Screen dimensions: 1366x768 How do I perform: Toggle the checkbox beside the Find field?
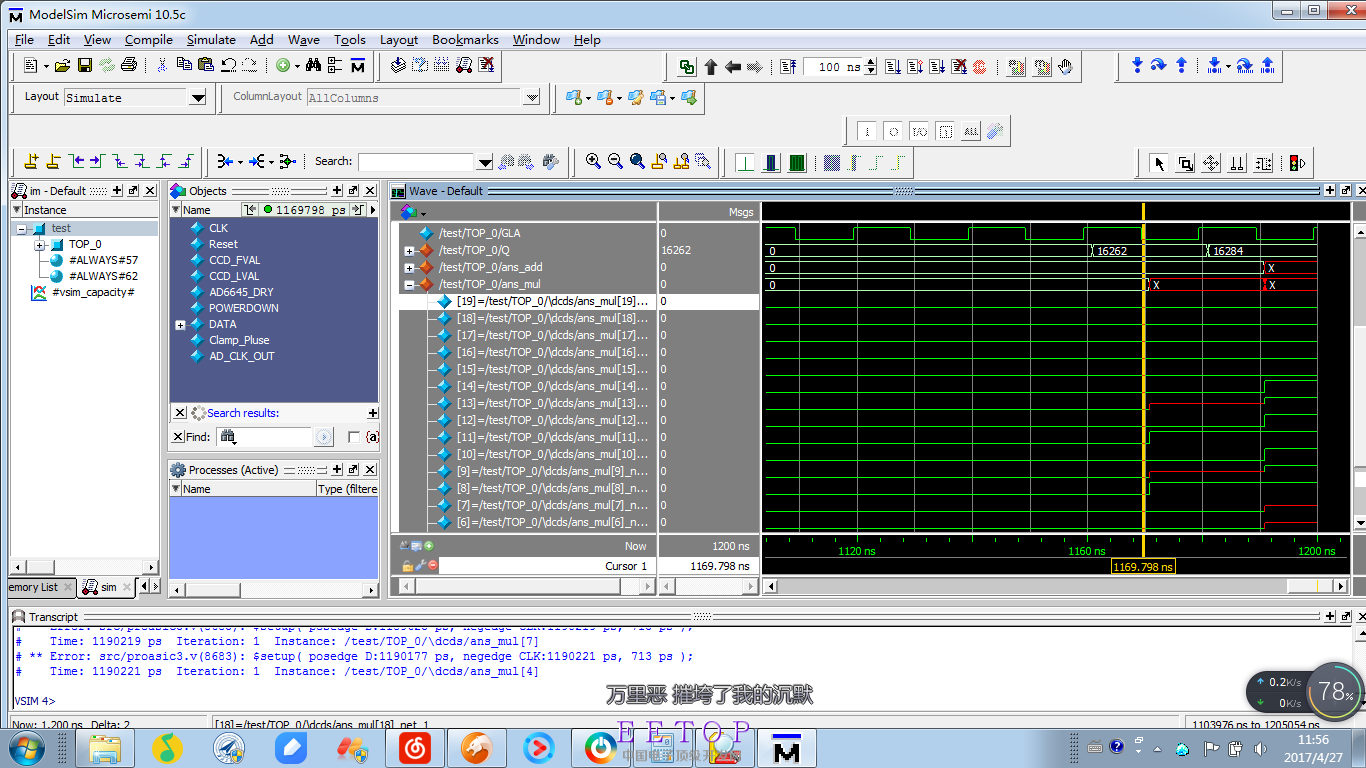click(x=353, y=437)
